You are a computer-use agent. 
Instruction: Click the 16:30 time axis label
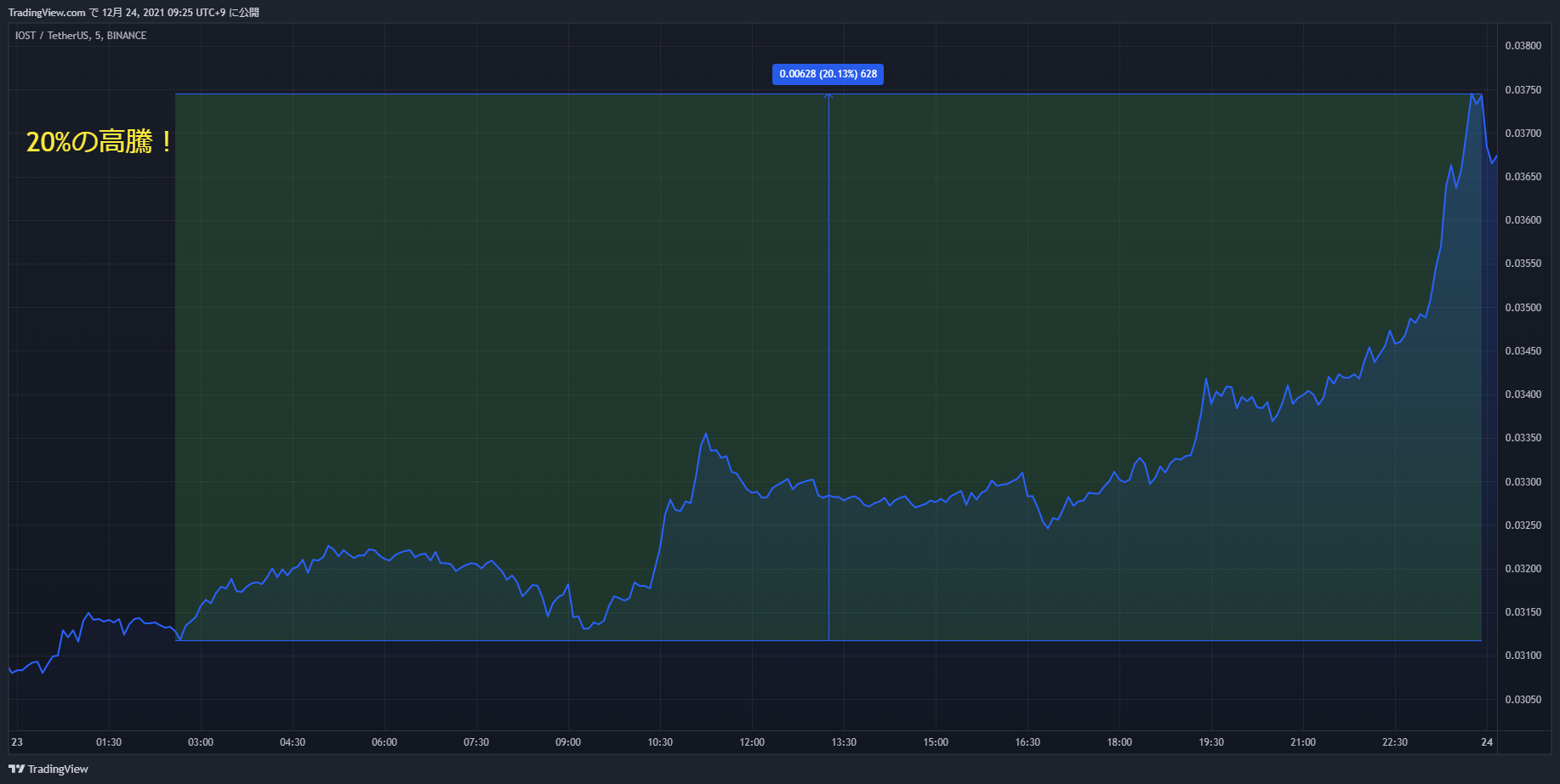[x=1028, y=742]
